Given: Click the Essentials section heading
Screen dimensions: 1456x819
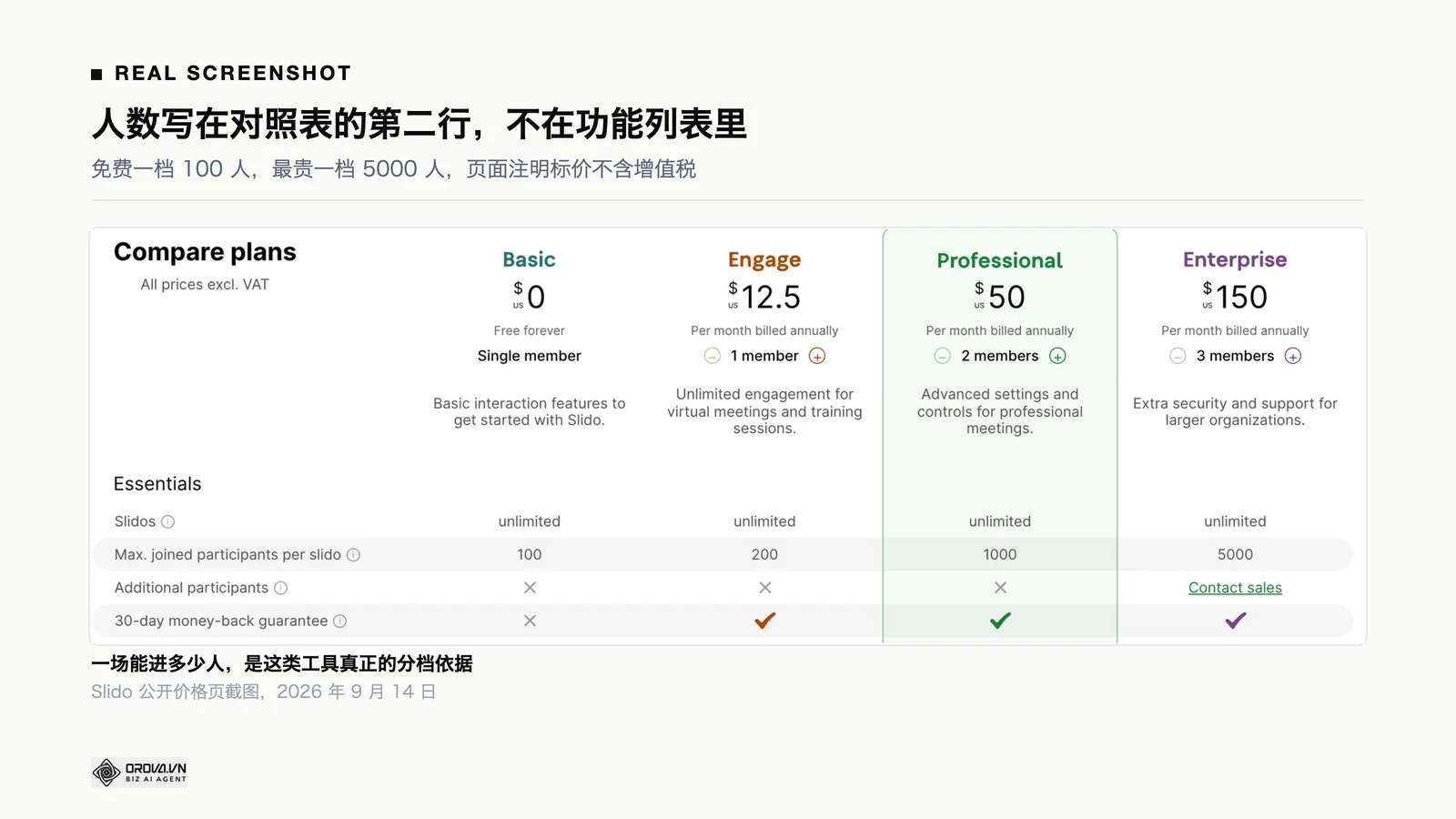Looking at the screenshot, I should pyautogui.click(x=157, y=484).
